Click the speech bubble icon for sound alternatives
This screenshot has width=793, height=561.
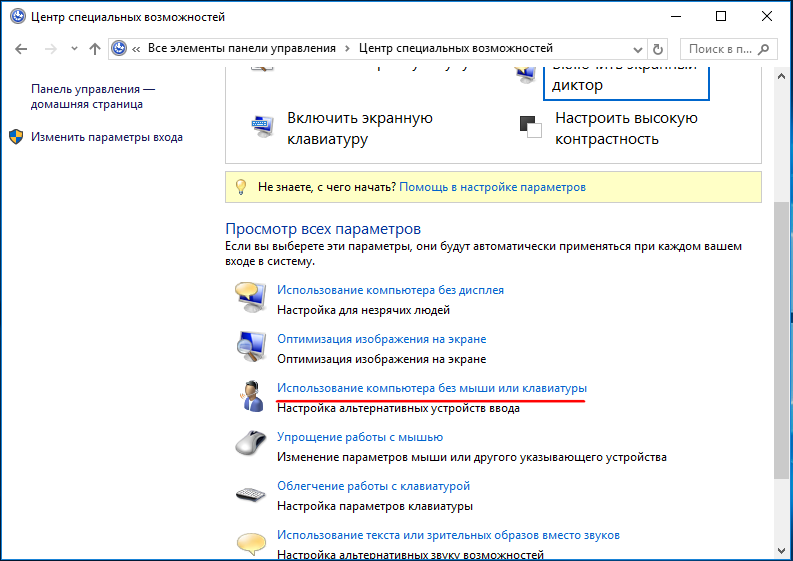click(x=251, y=544)
